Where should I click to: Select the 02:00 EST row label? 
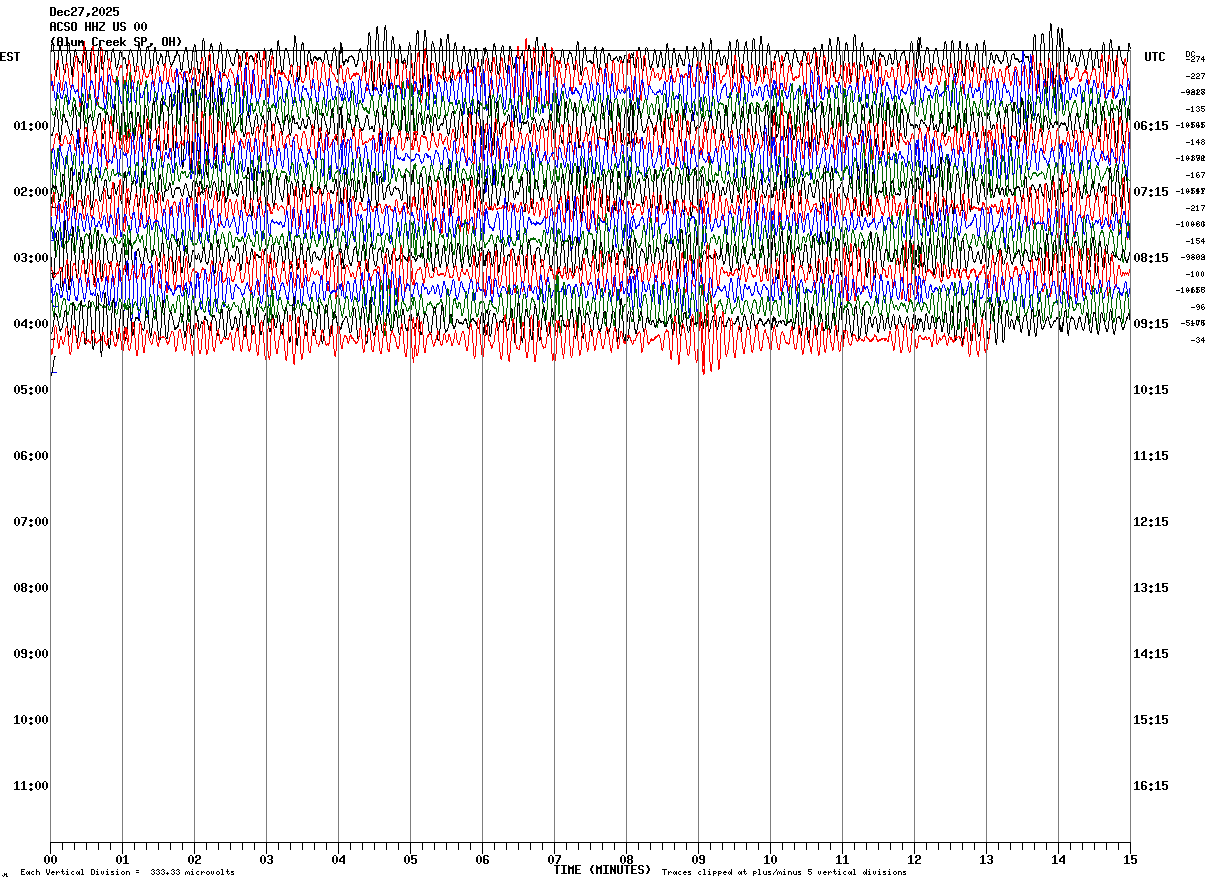[x=31, y=192]
